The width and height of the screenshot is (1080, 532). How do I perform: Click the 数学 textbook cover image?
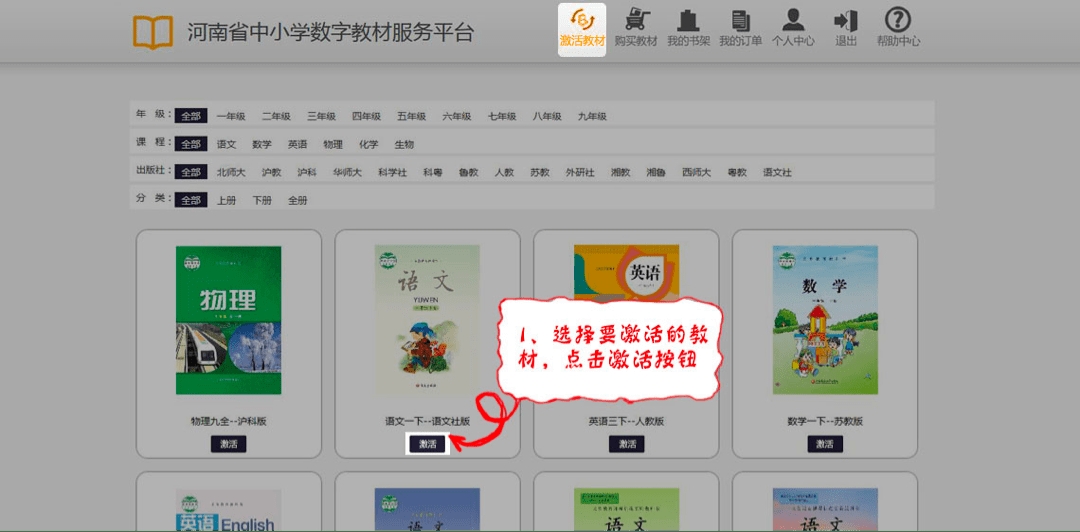tap(825, 320)
